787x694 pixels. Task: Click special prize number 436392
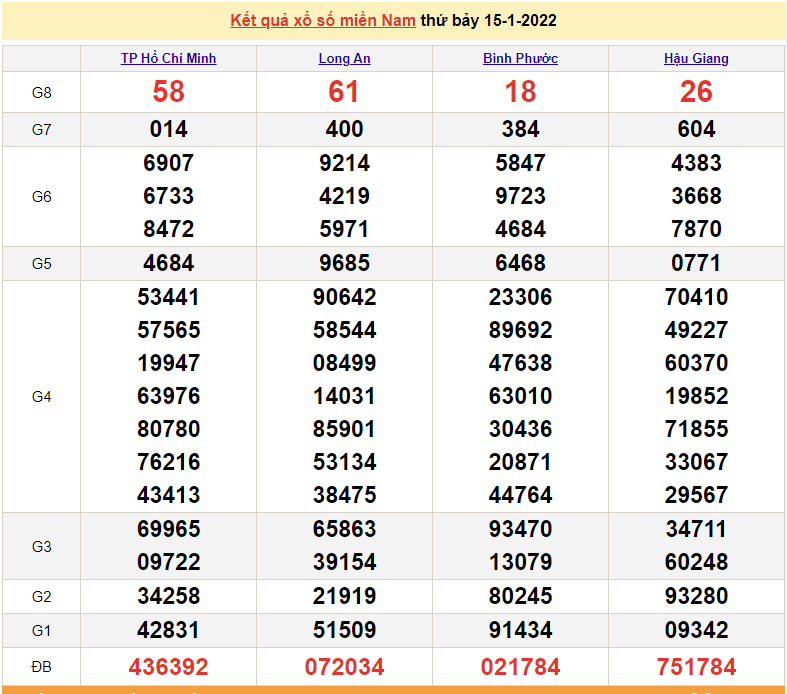pos(168,666)
